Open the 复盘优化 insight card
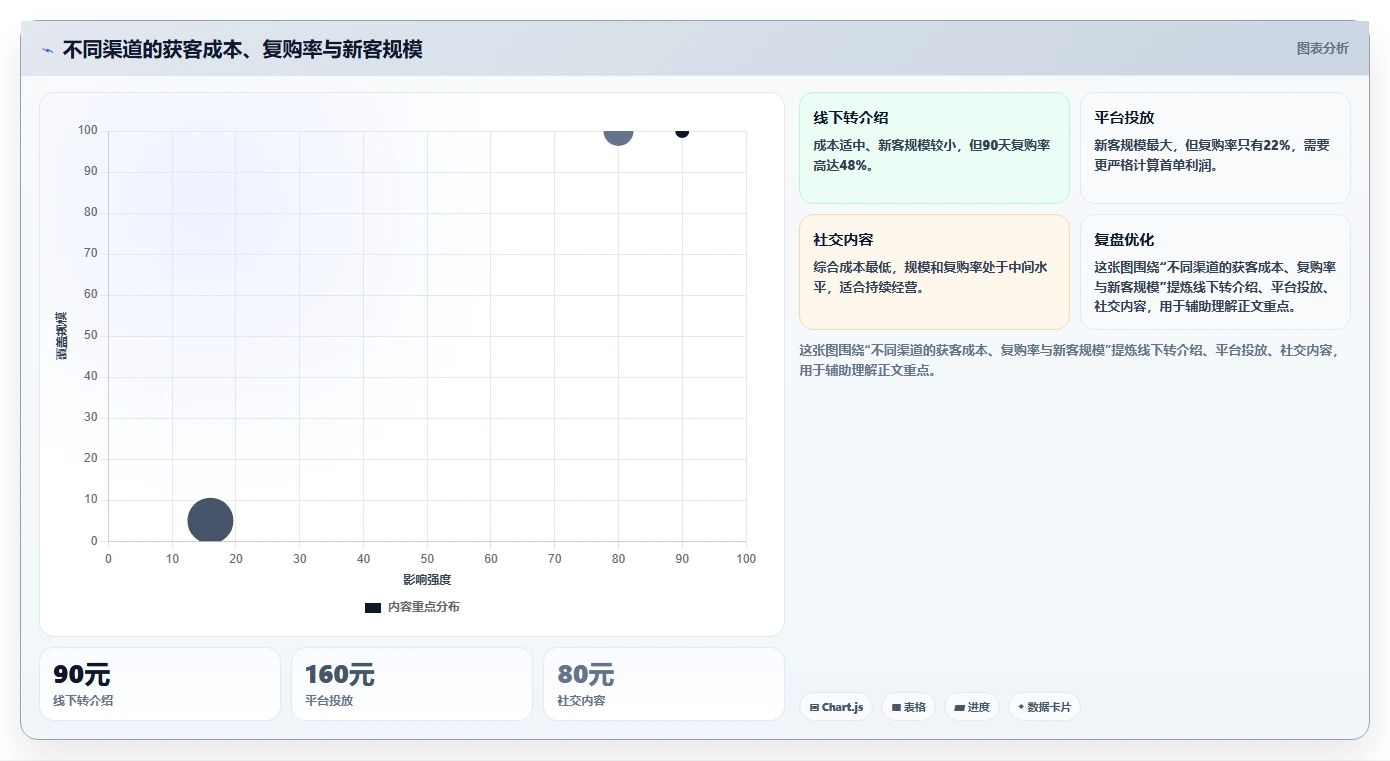 coord(1215,272)
